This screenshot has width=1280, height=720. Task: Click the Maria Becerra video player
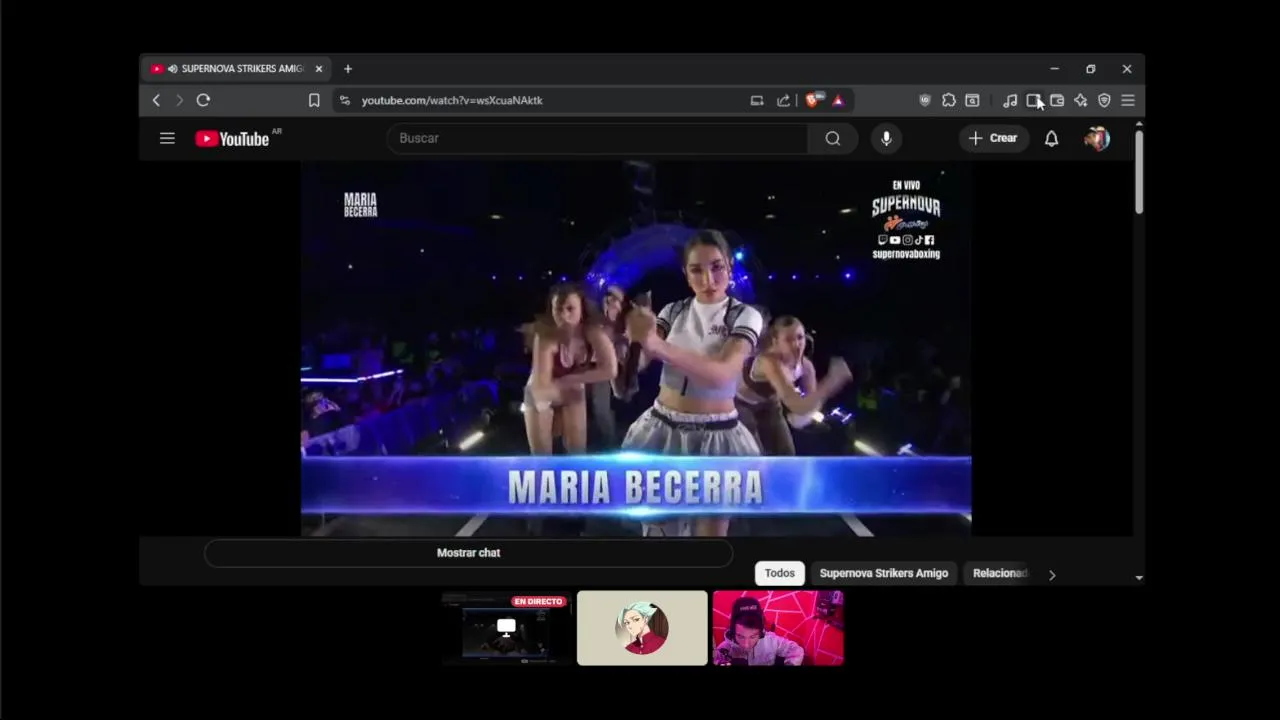(636, 349)
